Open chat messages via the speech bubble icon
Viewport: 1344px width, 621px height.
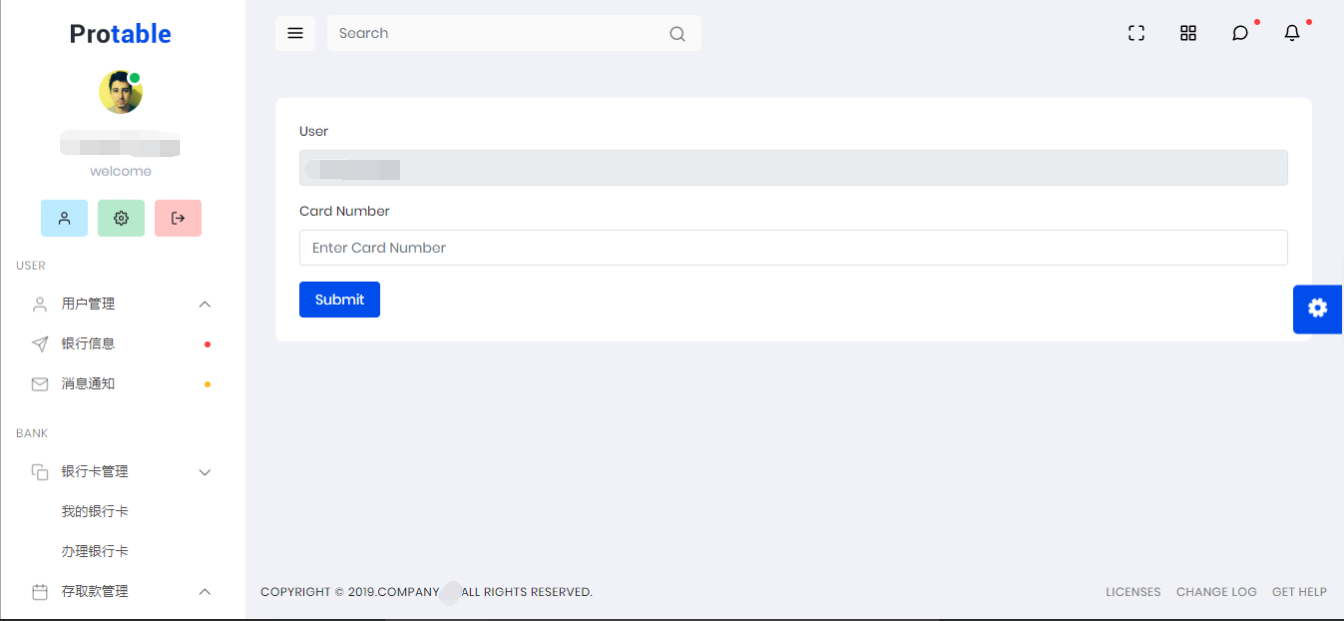pos(1240,33)
